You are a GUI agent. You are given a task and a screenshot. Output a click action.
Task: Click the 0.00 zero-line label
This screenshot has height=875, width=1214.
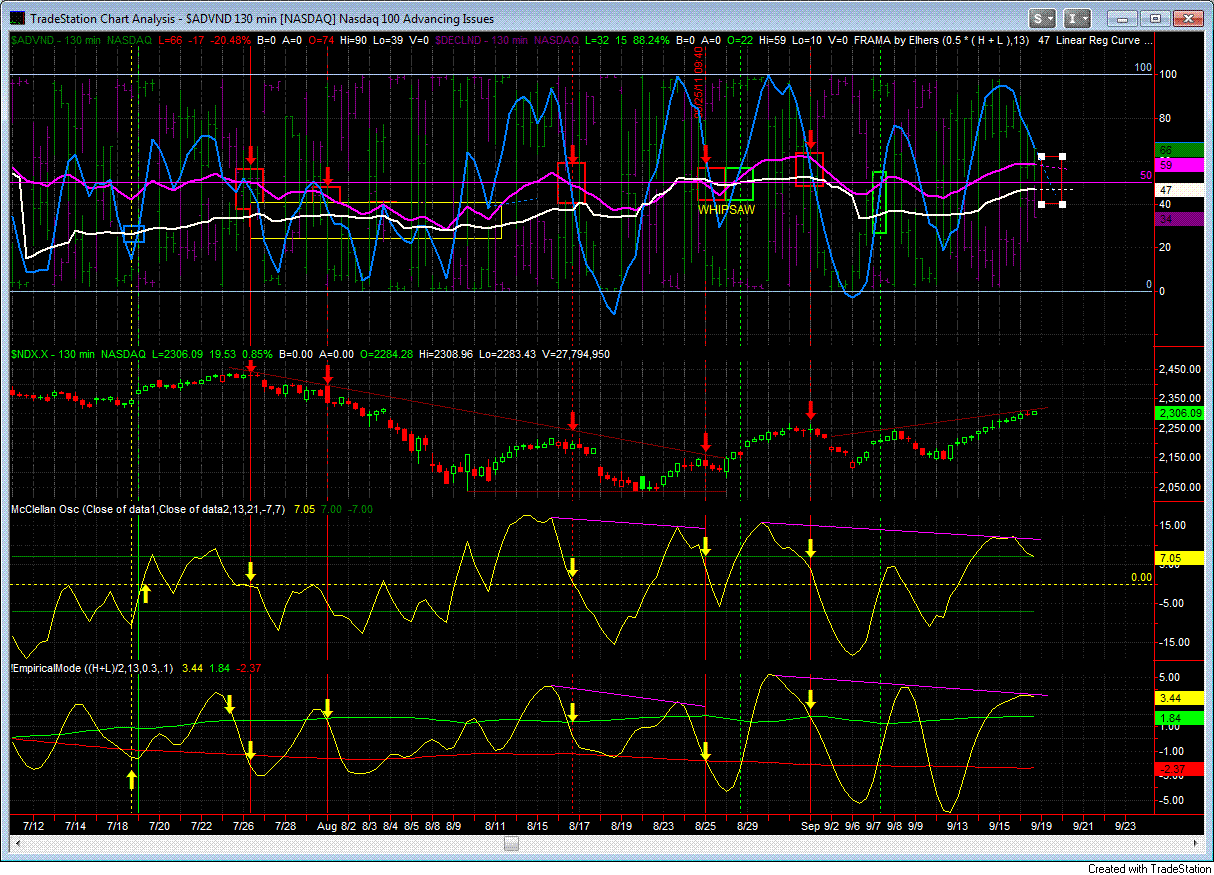tap(1141, 577)
